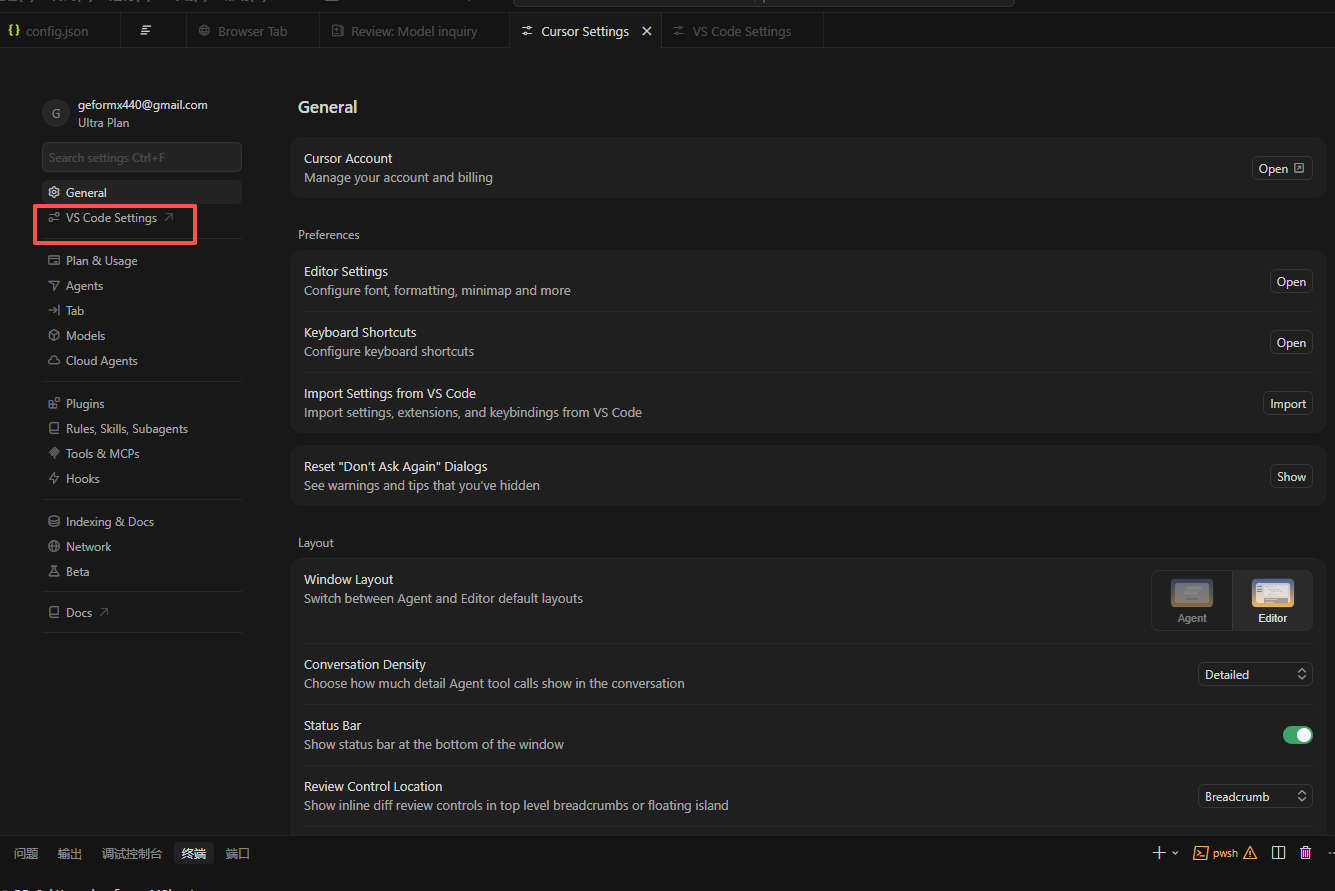This screenshot has height=891, width=1335.
Task: Click the plus icon for new terminal
Action: point(1159,853)
